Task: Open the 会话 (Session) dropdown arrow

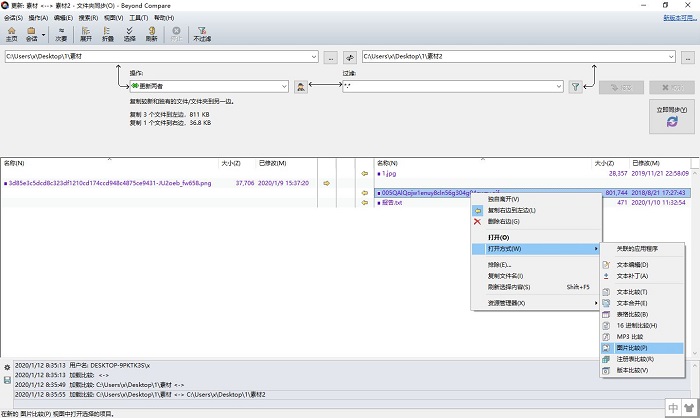Action: (x=44, y=35)
